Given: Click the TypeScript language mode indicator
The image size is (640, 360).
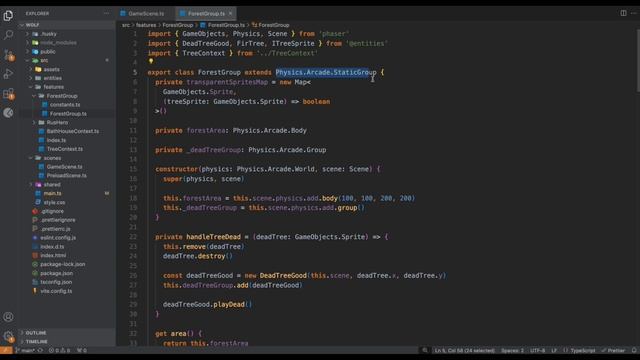Looking at the screenshot, I should (579, 350).
